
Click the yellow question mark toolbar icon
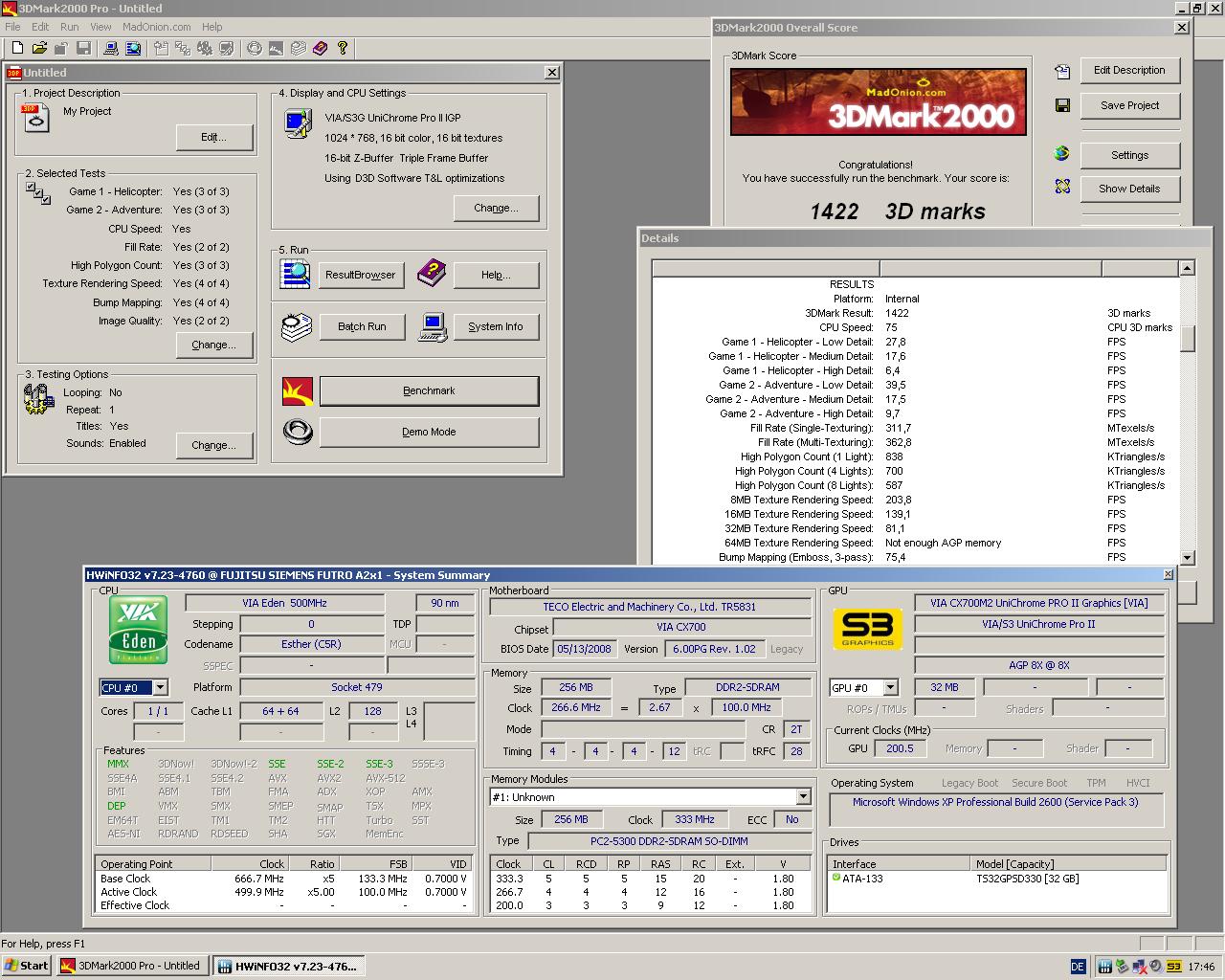342,48
